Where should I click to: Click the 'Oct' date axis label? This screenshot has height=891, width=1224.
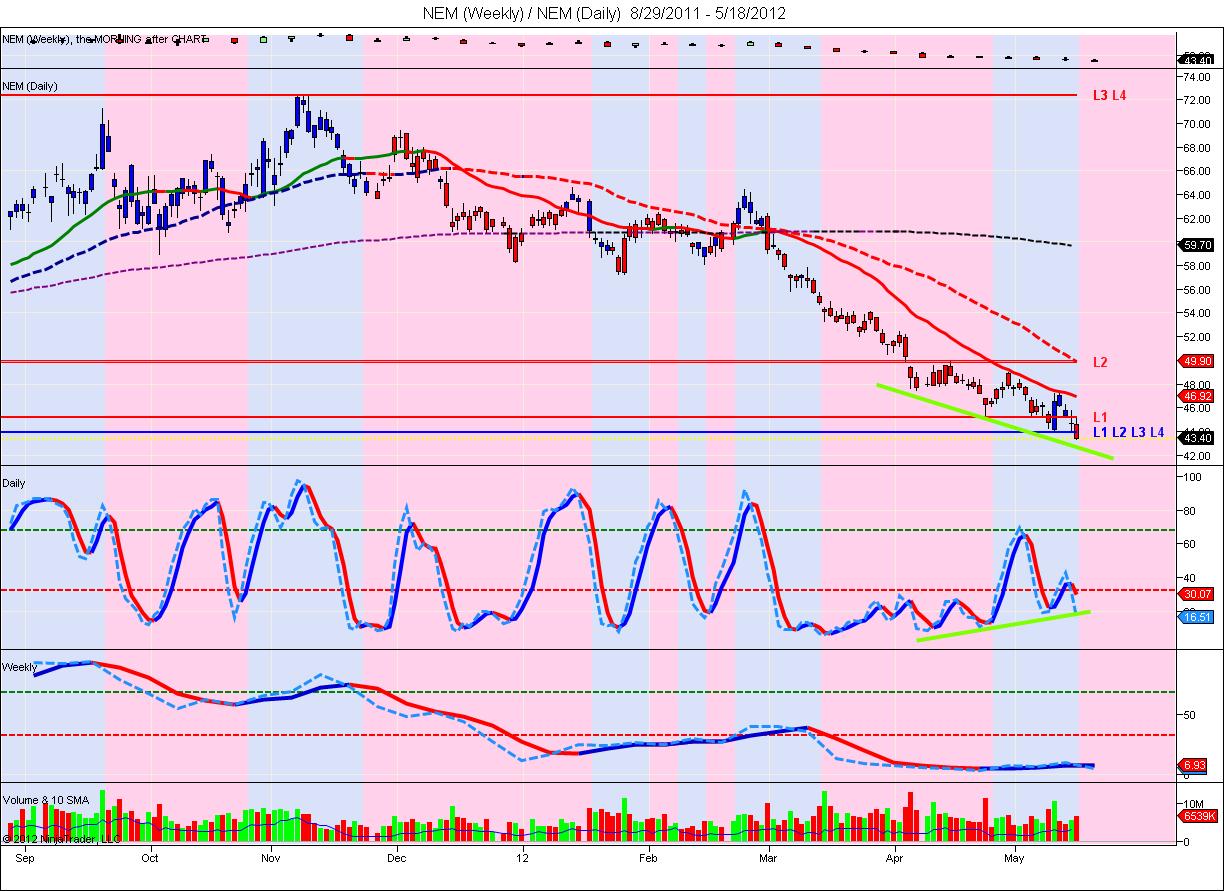(x=150, y=858)
